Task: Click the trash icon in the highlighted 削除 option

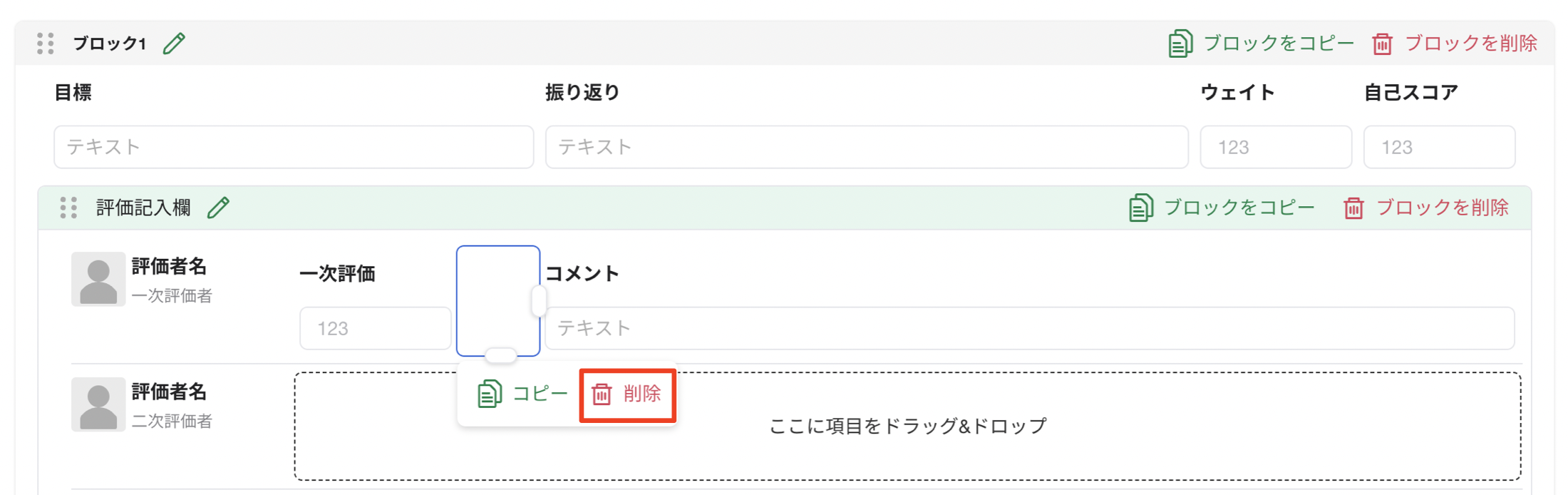Action: pyautogui.click(x=601, y=394)
